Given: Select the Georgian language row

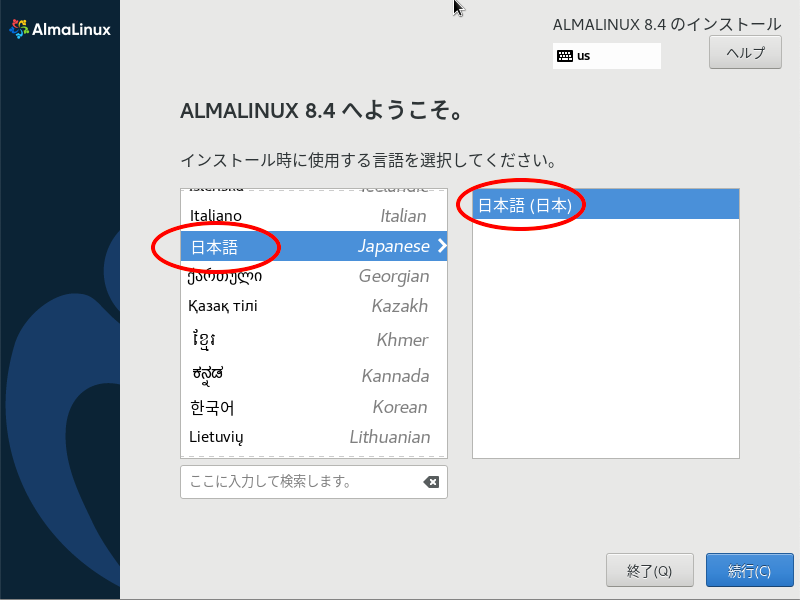Looking at the screenshot, I should [314, 276].
